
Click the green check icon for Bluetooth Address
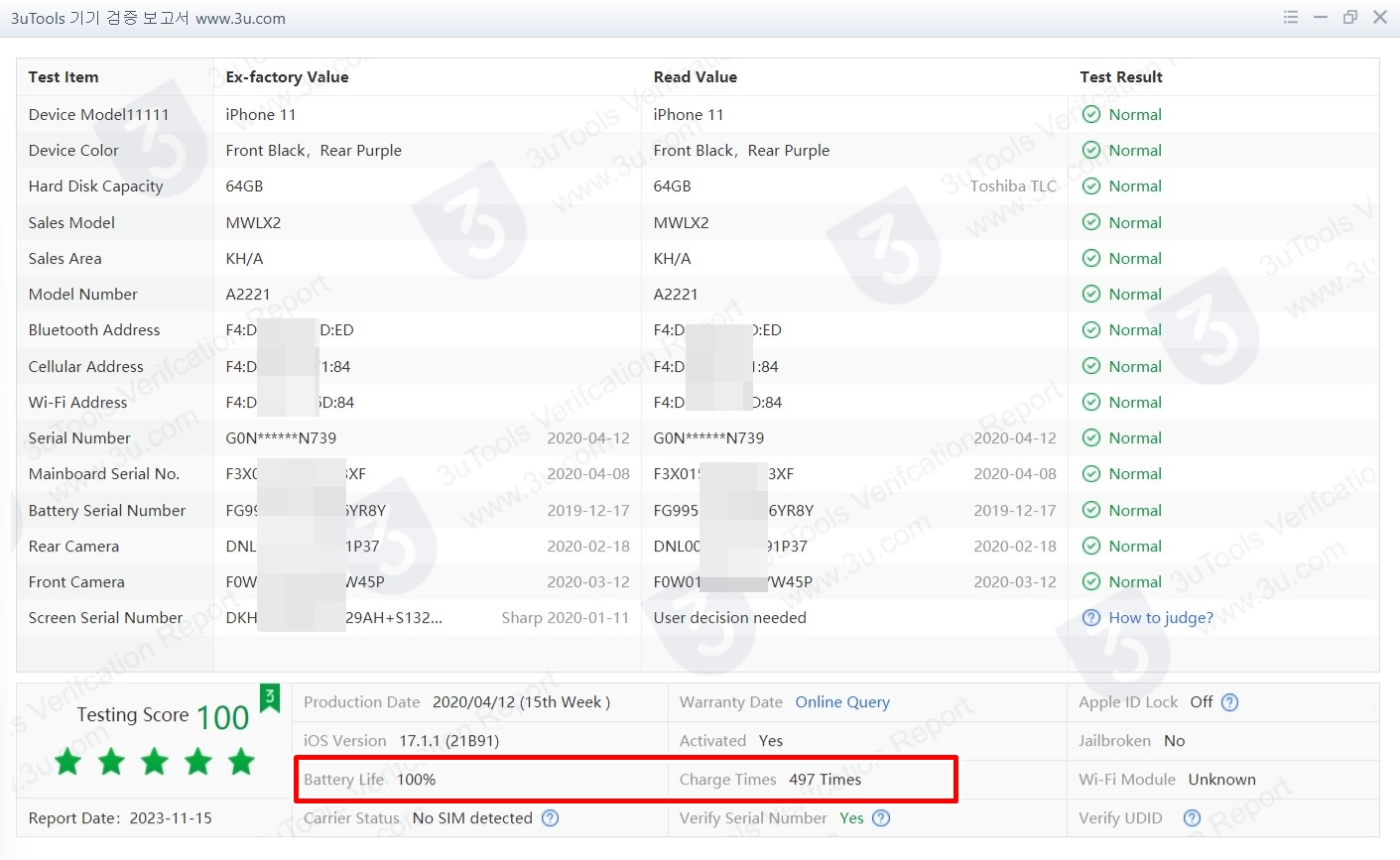1091,329
